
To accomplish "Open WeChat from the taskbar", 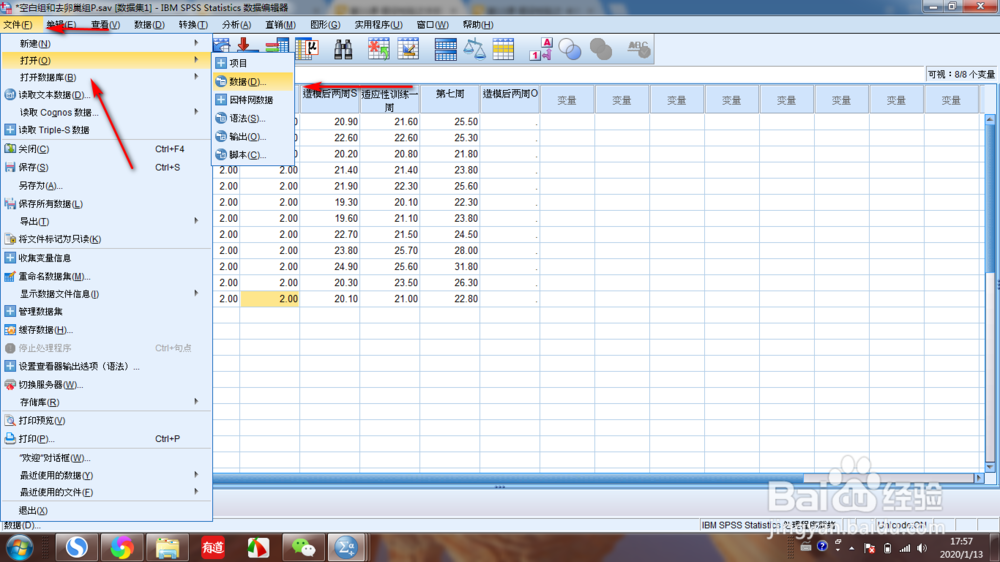I will (303, 547).
